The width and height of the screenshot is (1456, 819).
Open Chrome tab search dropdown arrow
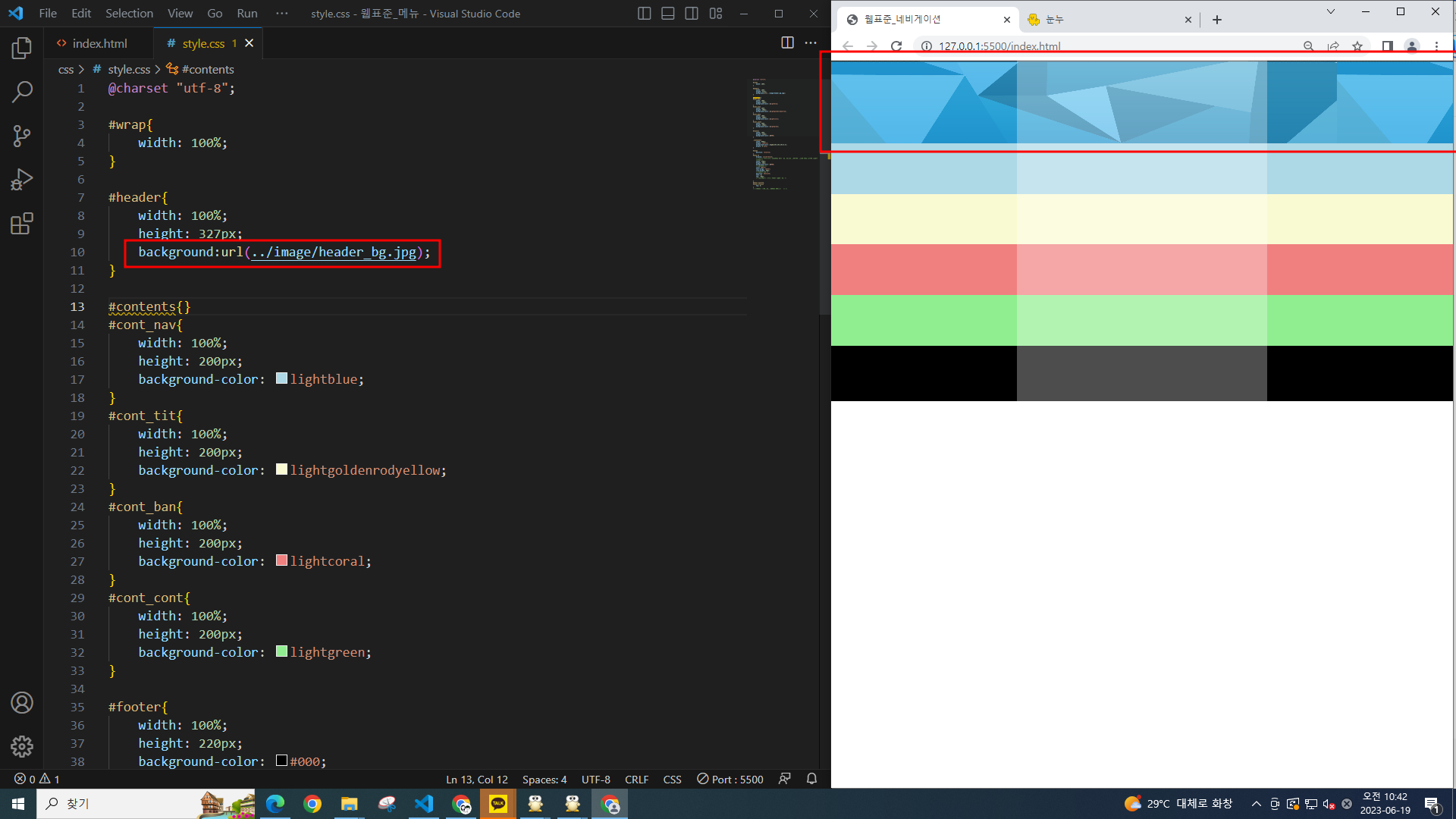click(1330, 12)
